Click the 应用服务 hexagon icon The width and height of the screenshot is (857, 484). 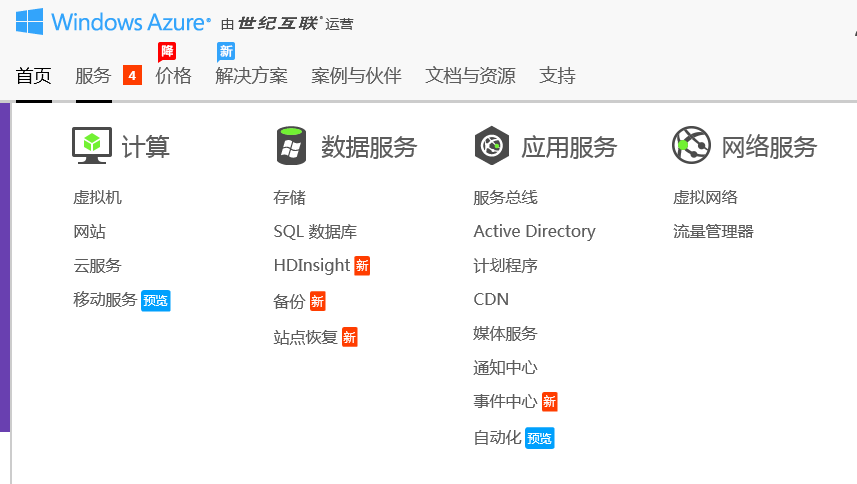coord(492,145)
